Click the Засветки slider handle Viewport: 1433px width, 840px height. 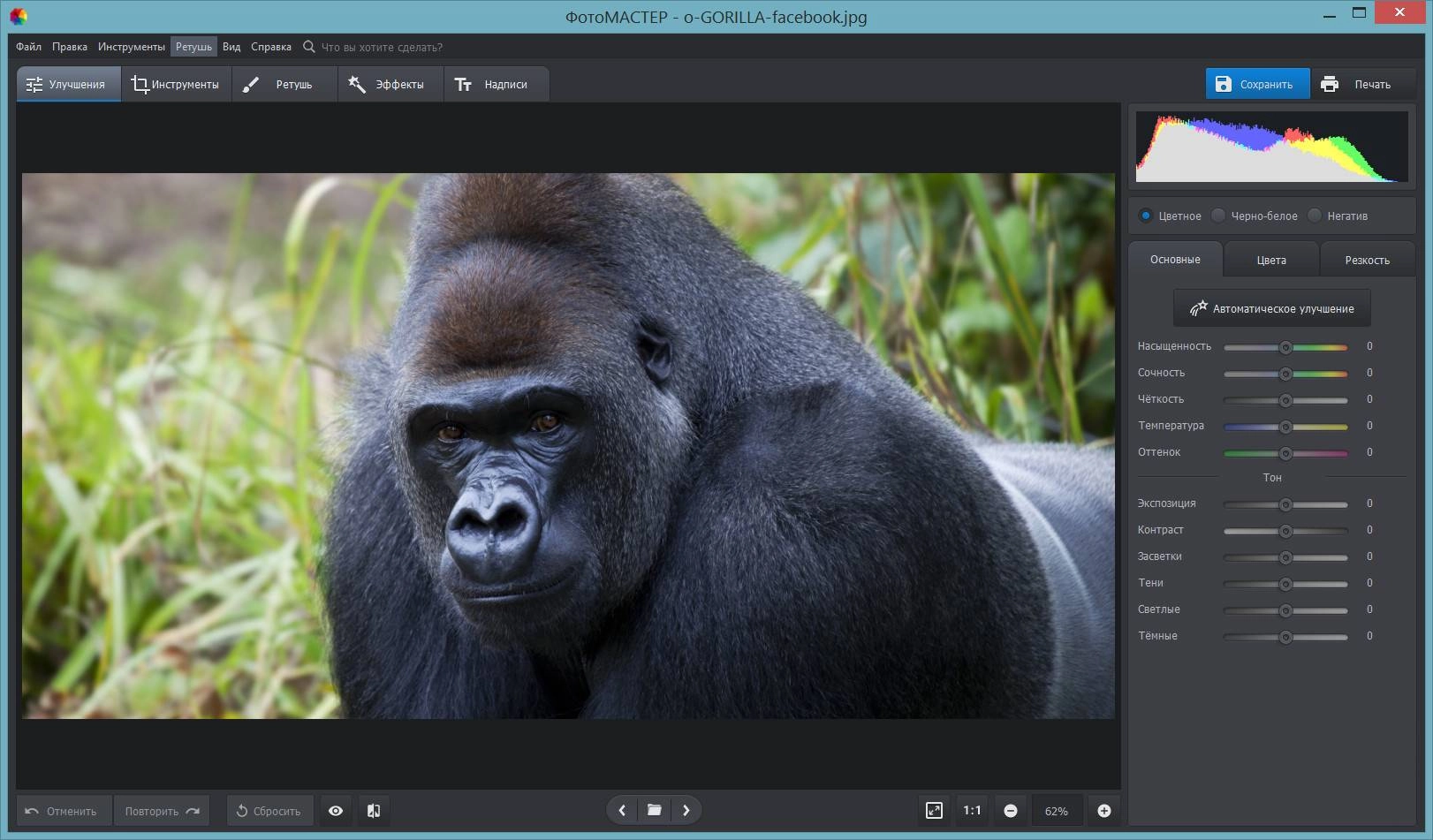click(x=1285, y=557)
